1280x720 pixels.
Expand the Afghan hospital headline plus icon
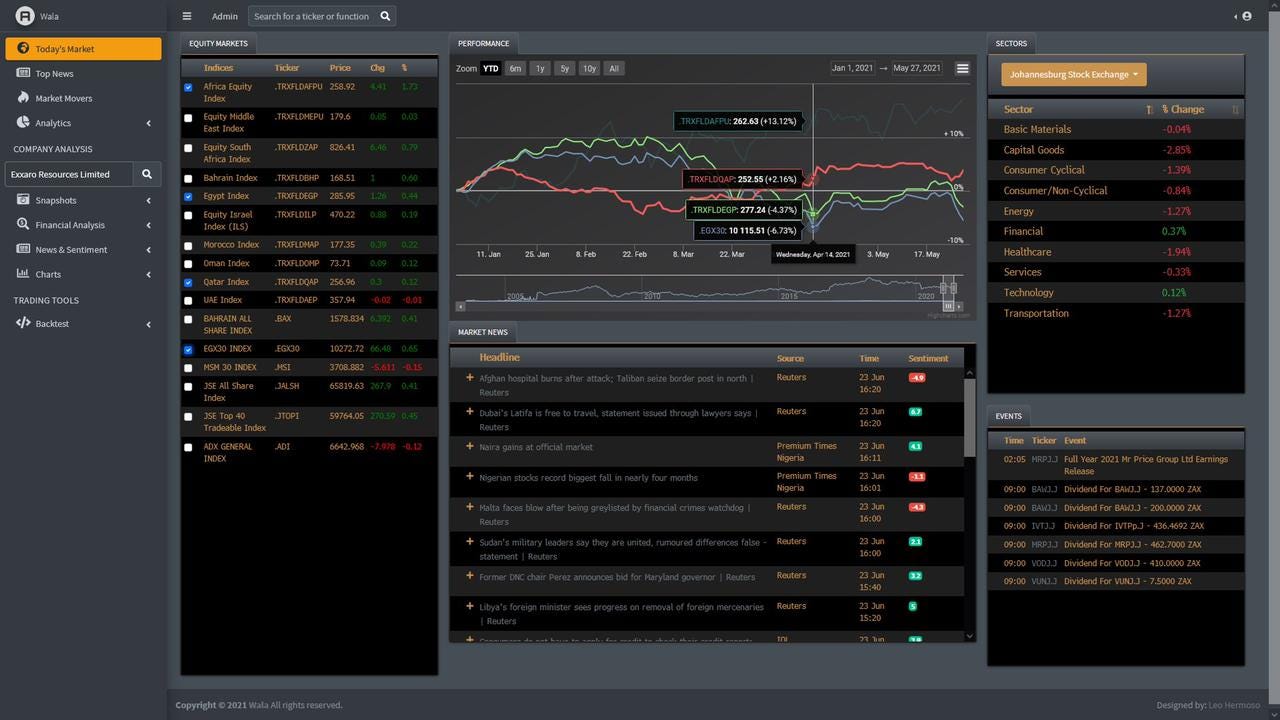click(470, 377)
